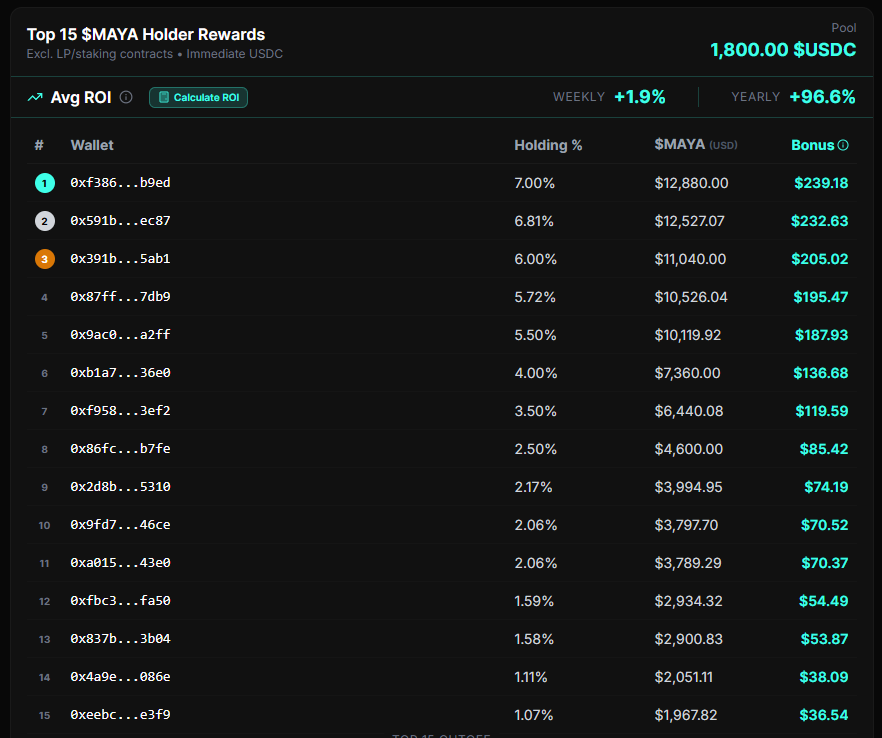Select wallet 0xfbc3...fa50
This screenshot has height=738, width=882.
pos(120,601)
